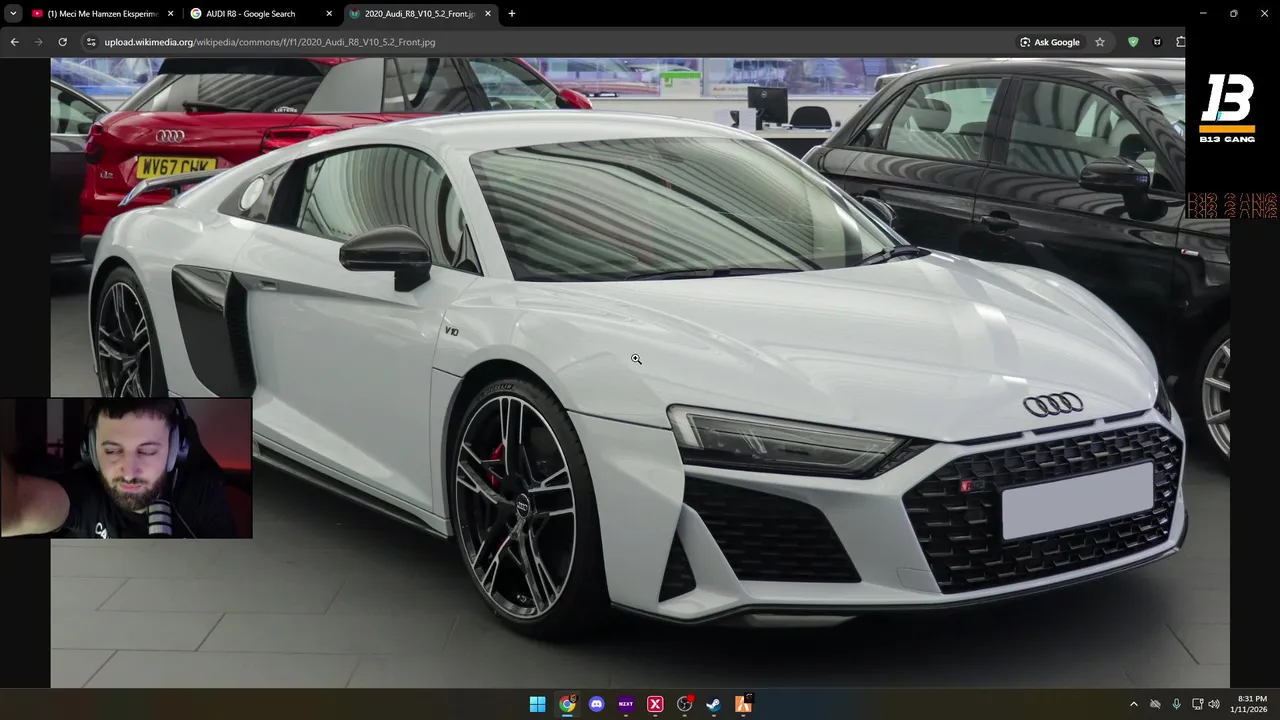Bookmark this page with the star icon
Screen dimensions: 1280x720
pos(1100,42)
